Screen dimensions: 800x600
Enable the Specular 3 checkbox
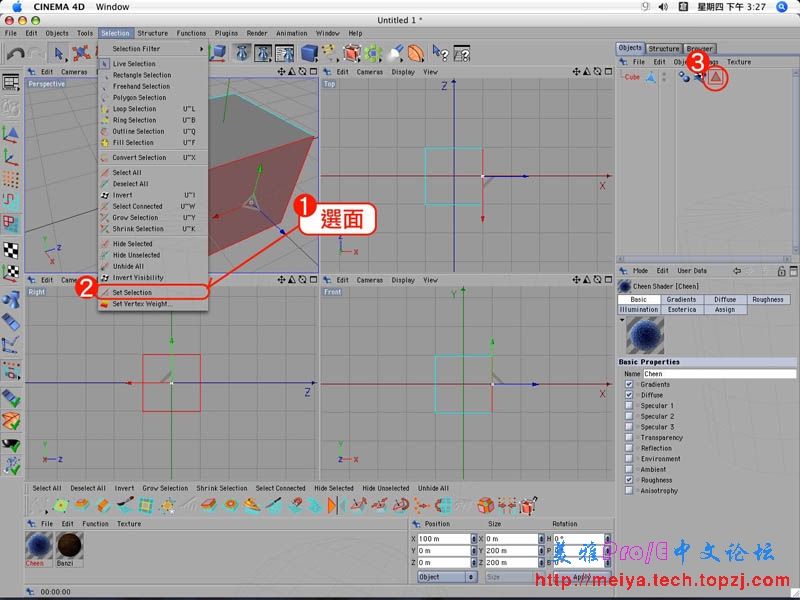[x=629, y=427]
